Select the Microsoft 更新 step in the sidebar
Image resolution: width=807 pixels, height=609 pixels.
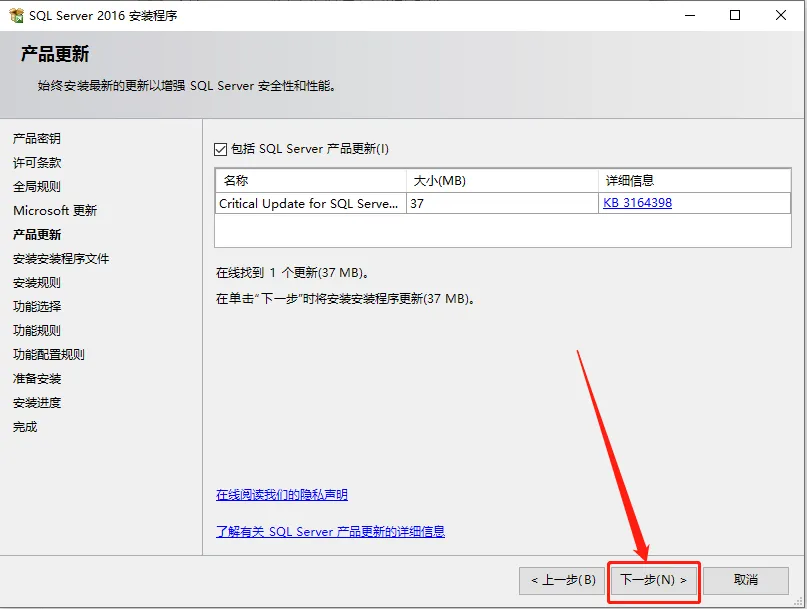(55, 211)
